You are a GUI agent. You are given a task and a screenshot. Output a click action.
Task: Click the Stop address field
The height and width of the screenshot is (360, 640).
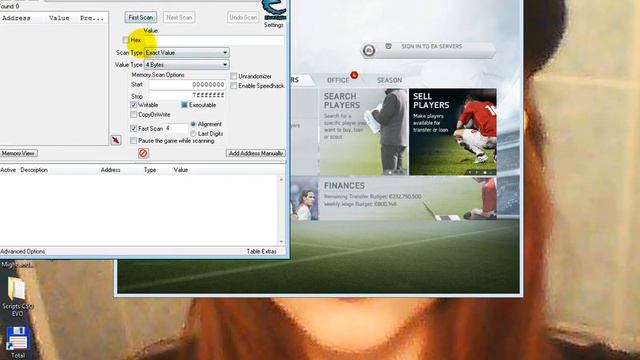(x=187, y=96)
